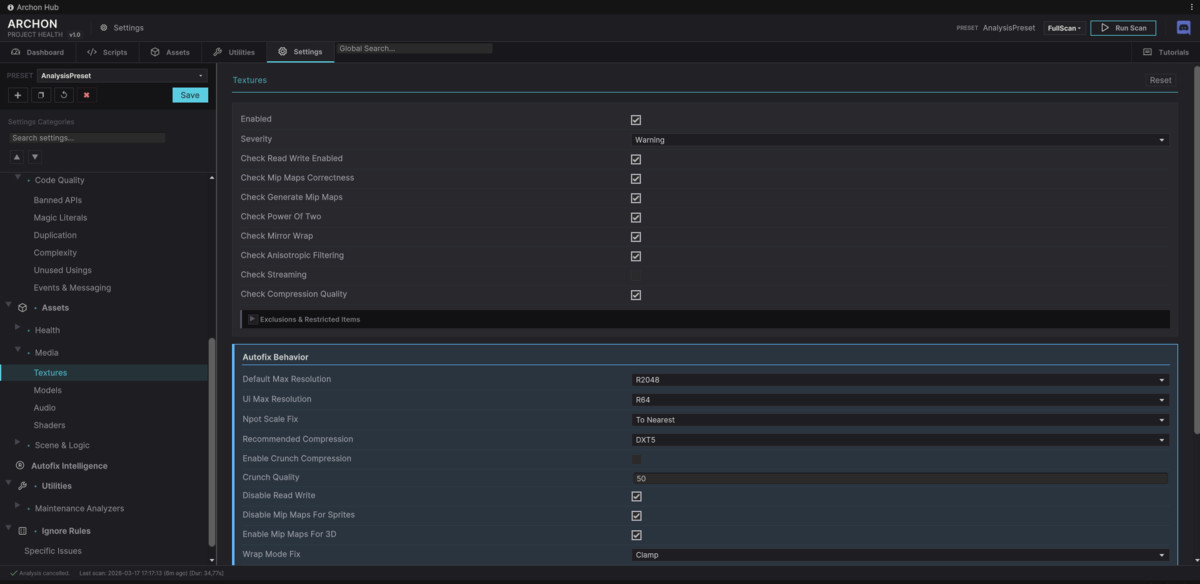Toggle the Enable Mip Maps For 3D checkbox
Viewport: 1200px width, 584px height.
(636, 535)
